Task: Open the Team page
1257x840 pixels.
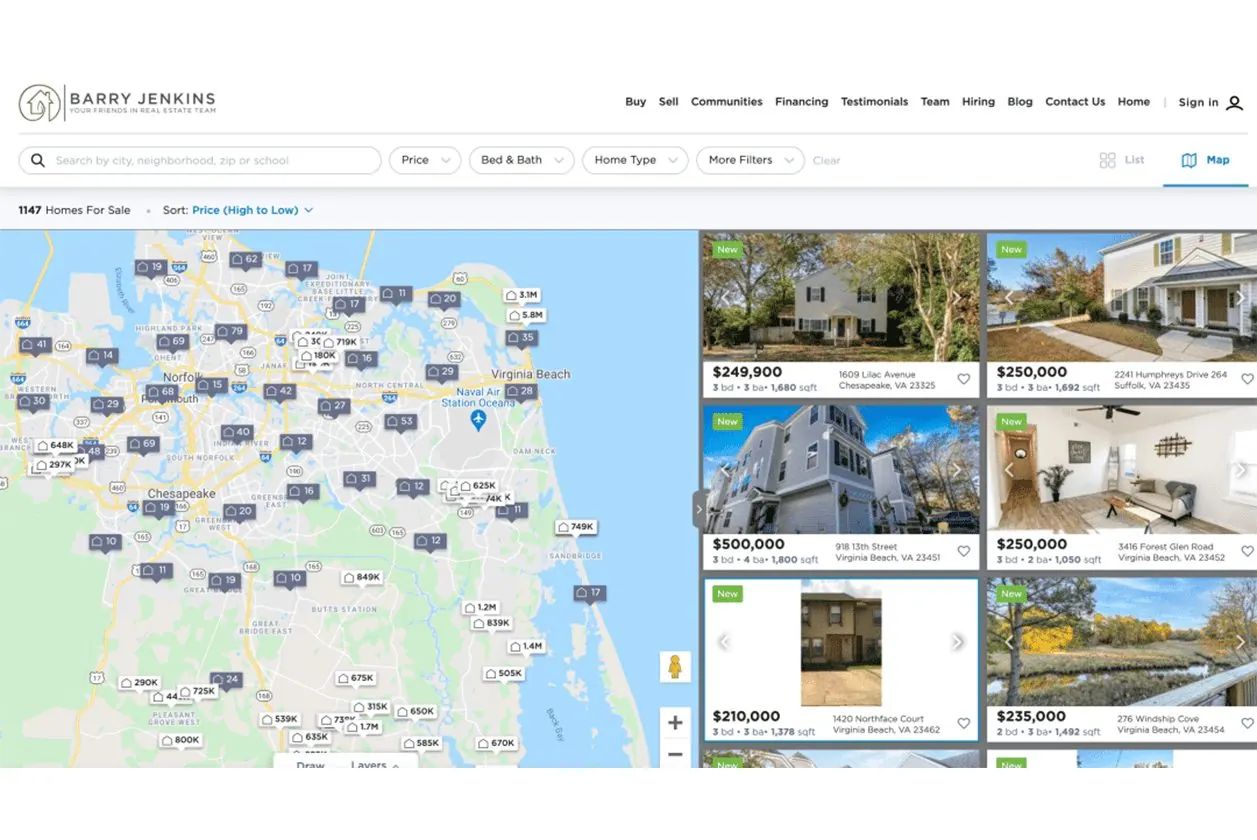Action: tap(935, 102)
